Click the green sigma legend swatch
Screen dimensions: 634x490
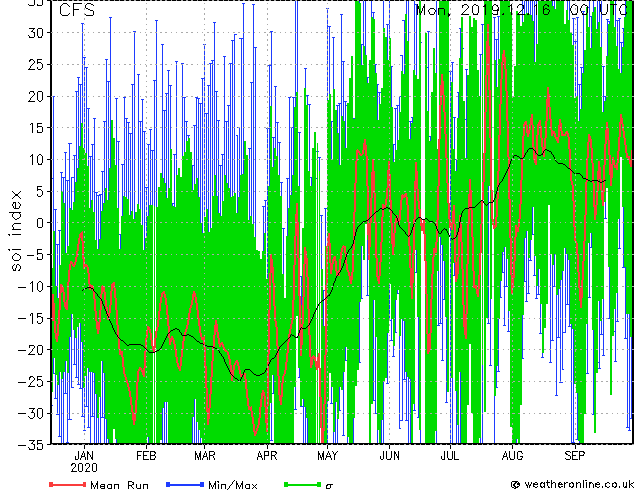(x=303, y=484)
